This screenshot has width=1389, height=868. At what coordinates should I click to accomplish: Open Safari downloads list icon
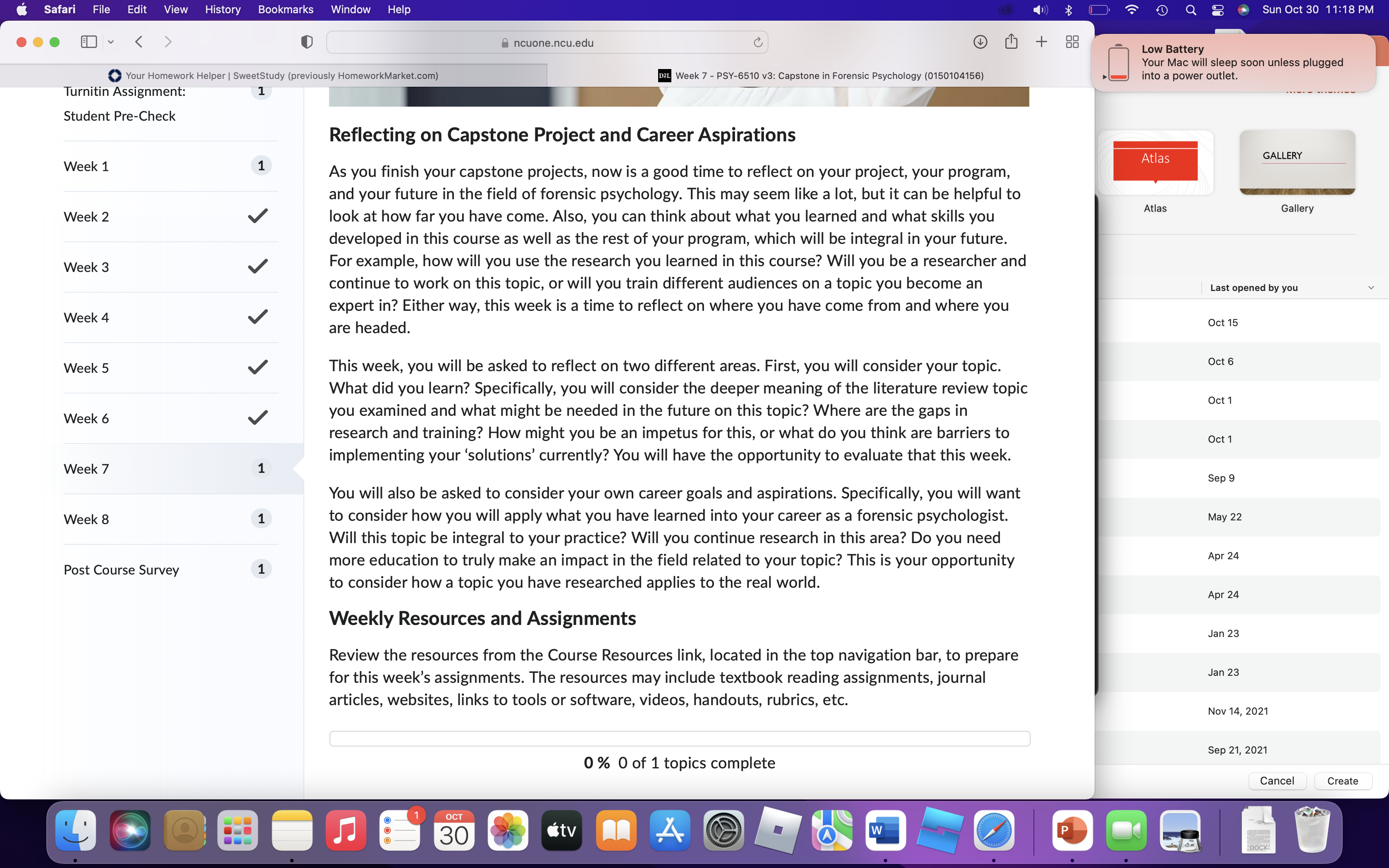click(x=980, y=42)
